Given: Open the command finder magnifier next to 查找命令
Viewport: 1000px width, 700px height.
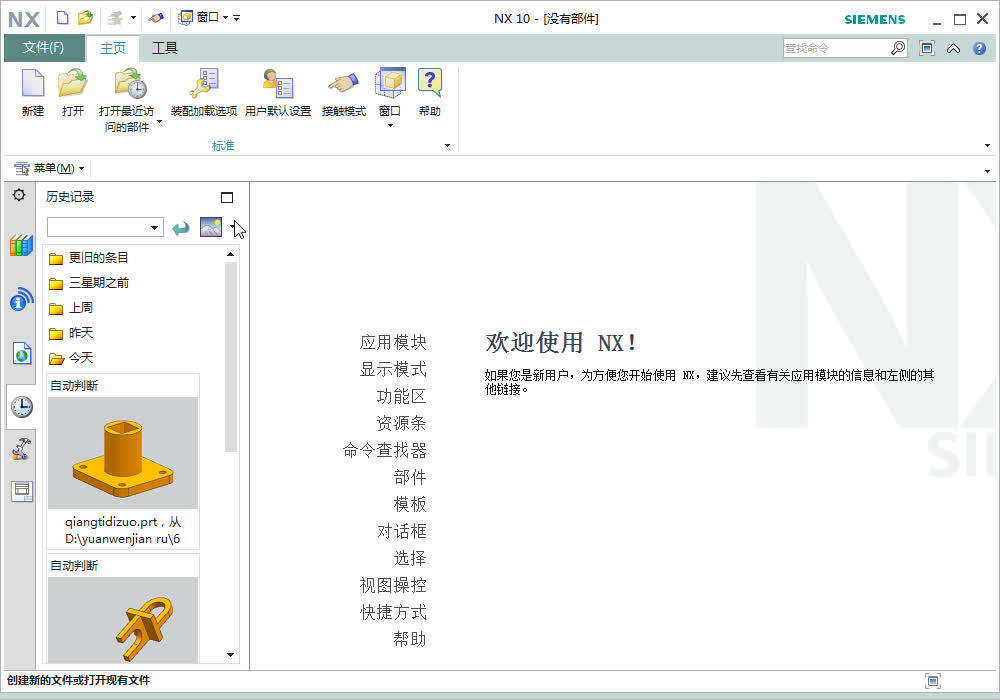Looking at the screenshot, I should tap(897, 47).
